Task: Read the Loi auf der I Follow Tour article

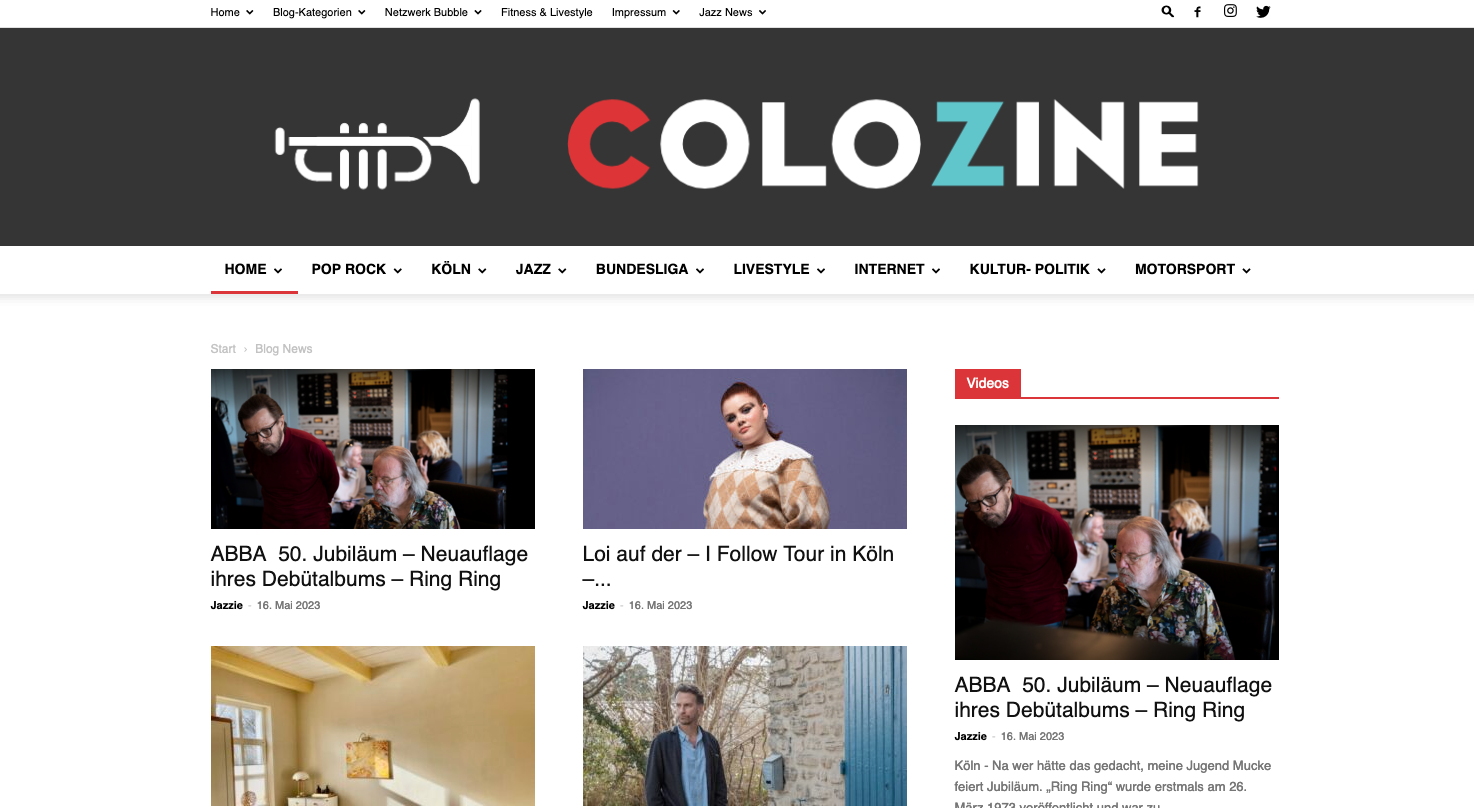Action: point(738,566)
